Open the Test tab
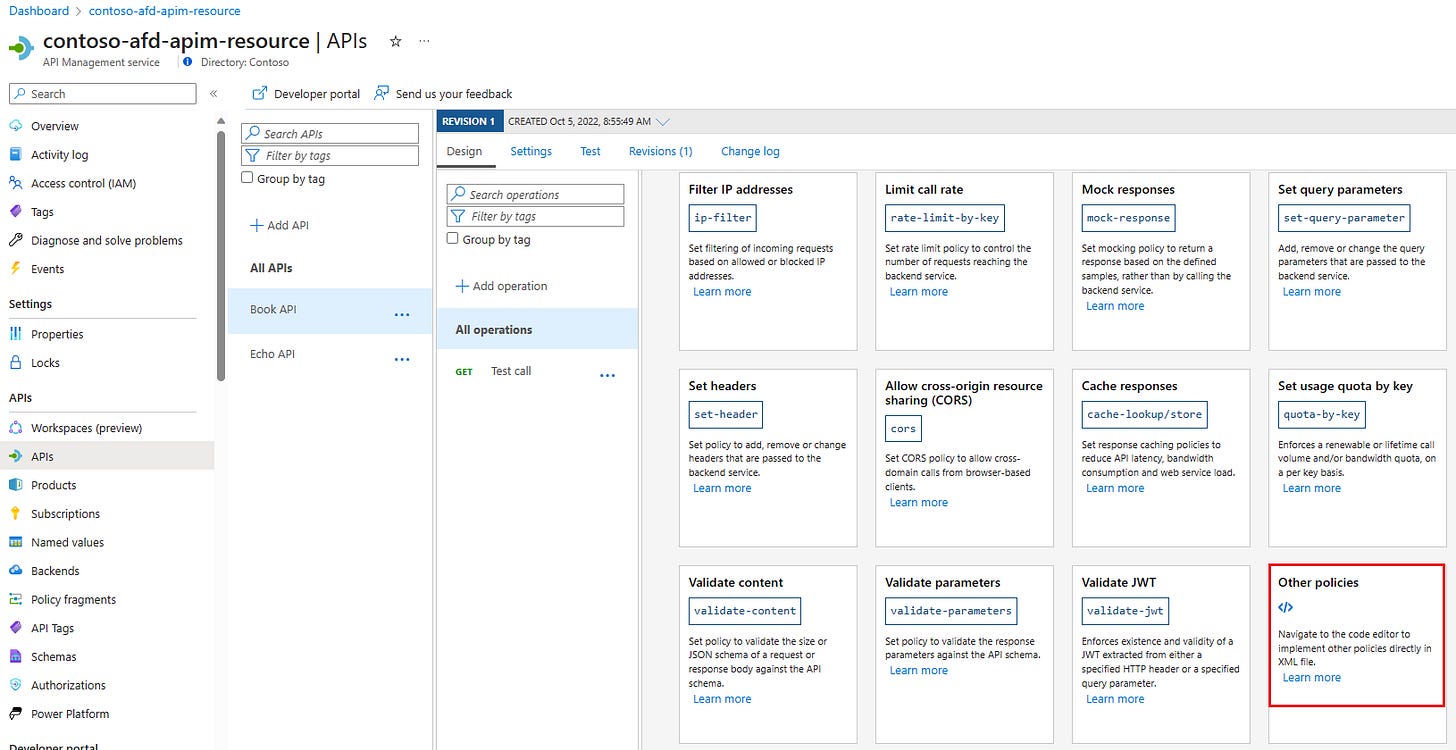The height and width of the screenshot is (750, 1456). (x=591, y=151)
